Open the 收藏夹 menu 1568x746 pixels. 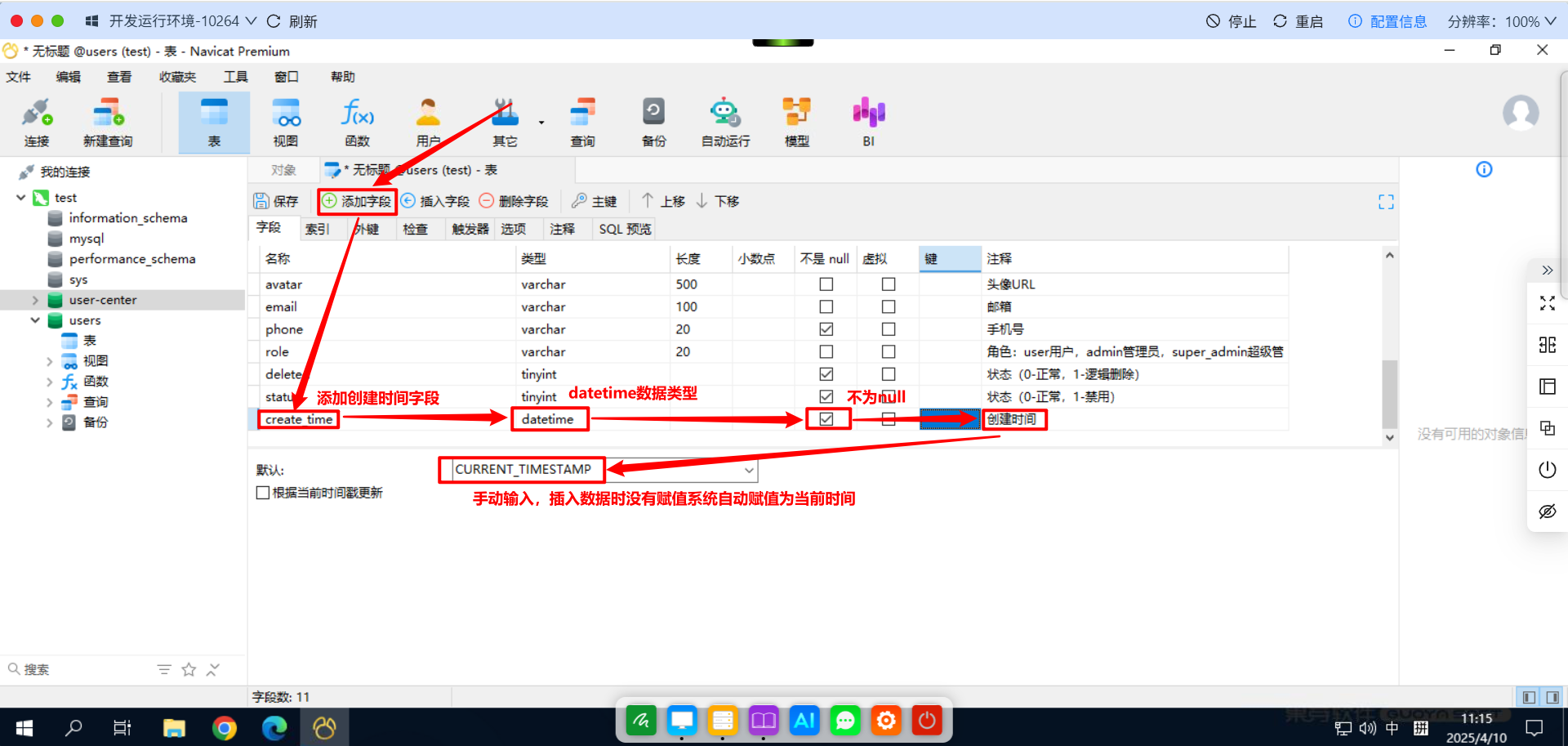pos(177,77)
